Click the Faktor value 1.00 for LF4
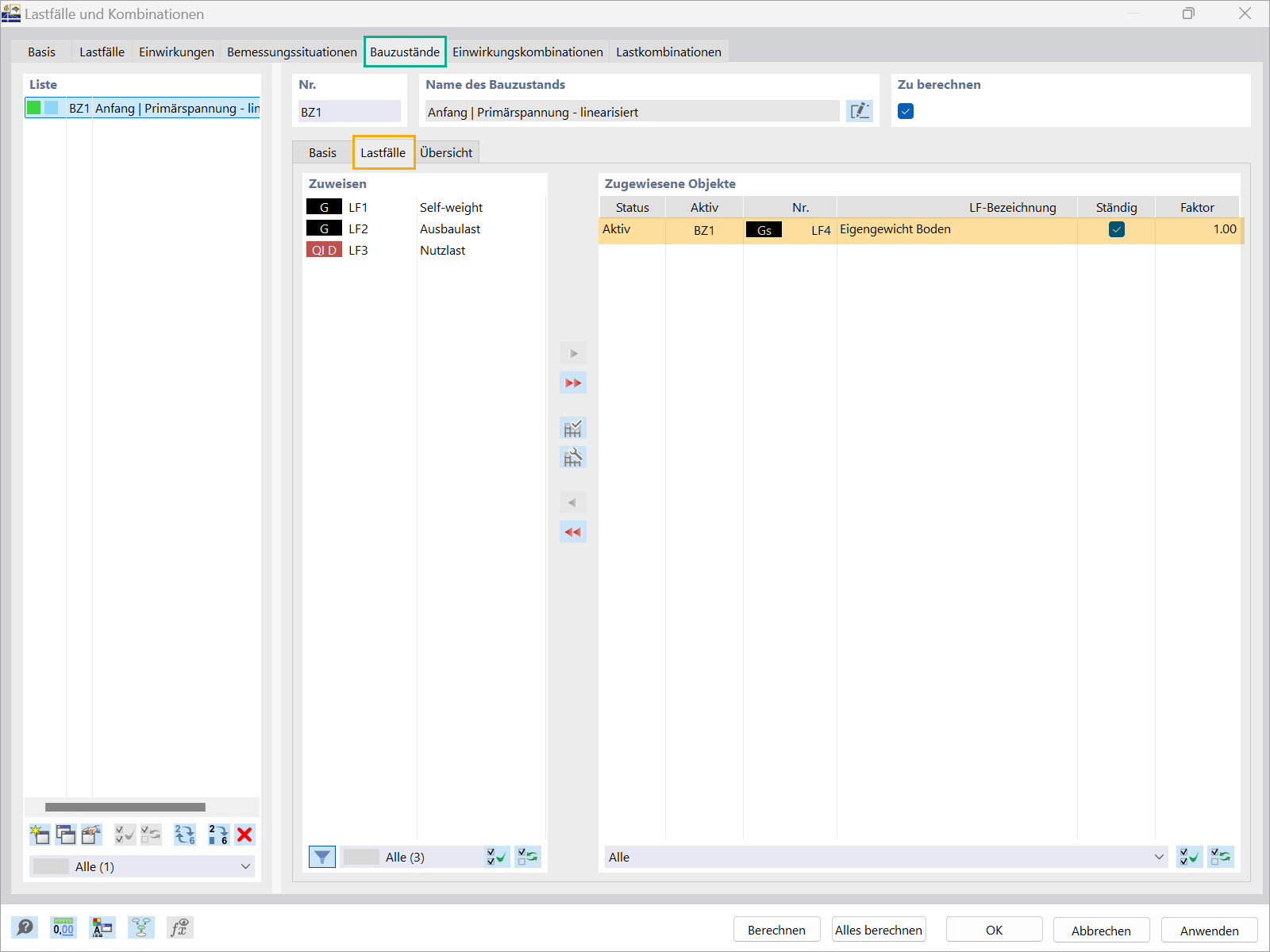 [1225, 229]
